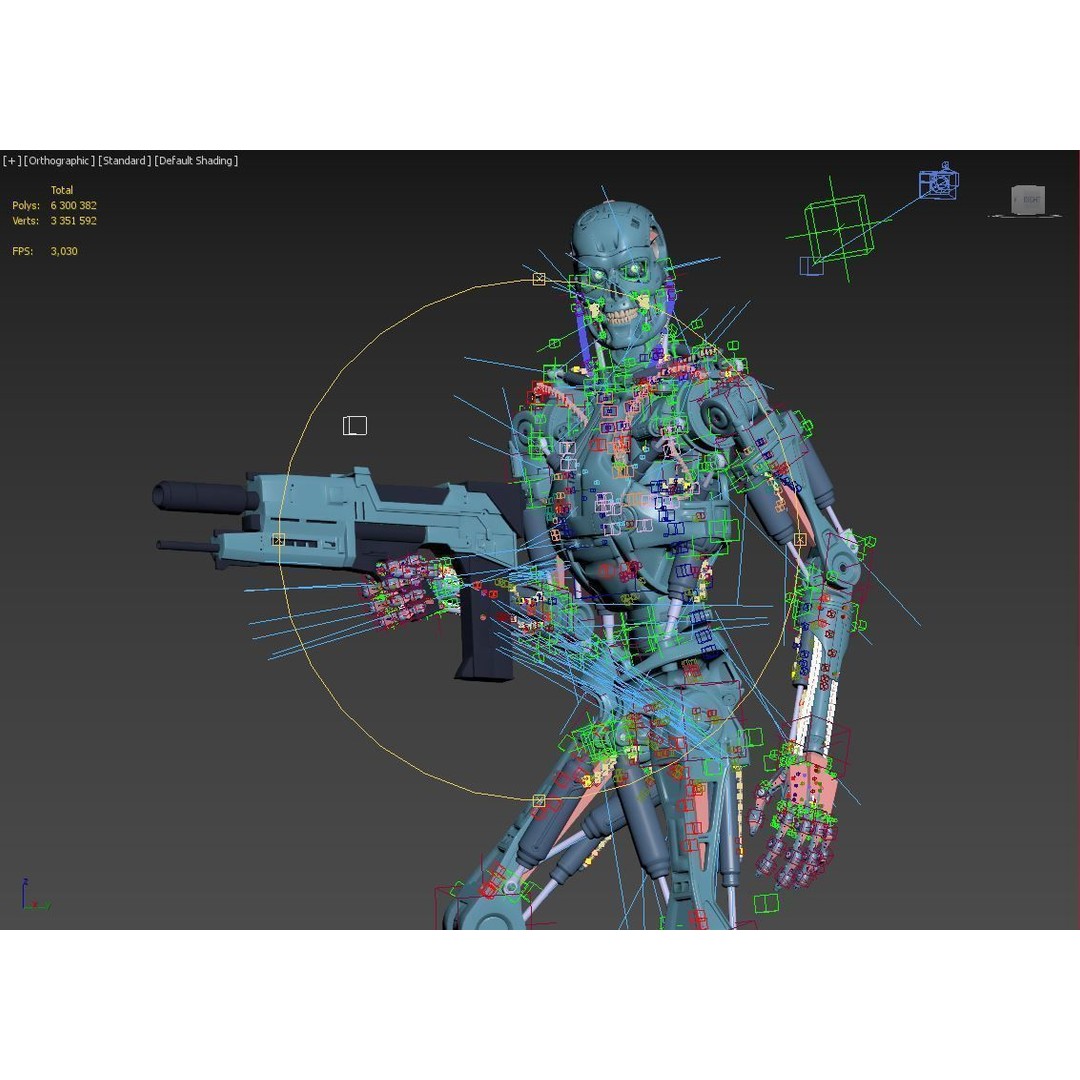Screen dimensions: 1080x1080
Task: Open the Orthographic view label menu
Action: point(59,160)
